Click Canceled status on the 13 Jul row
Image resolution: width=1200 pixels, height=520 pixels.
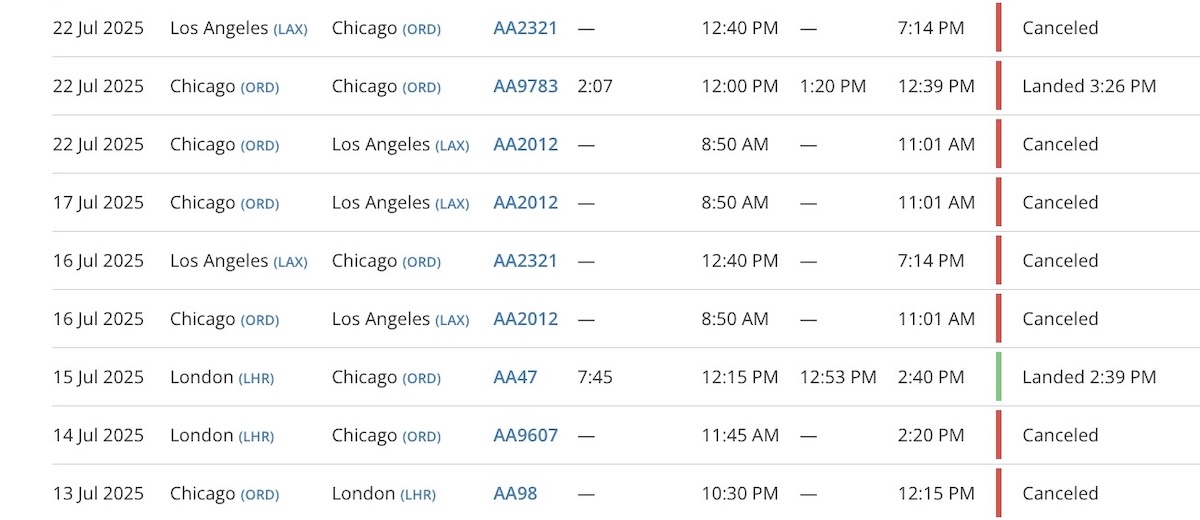click(1060, 493)
